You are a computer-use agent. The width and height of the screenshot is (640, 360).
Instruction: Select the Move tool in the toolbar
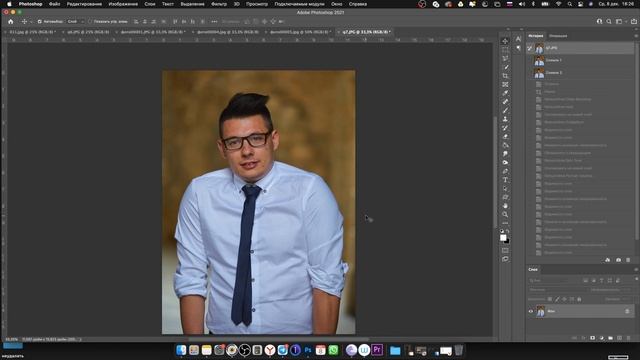[505, 41]
